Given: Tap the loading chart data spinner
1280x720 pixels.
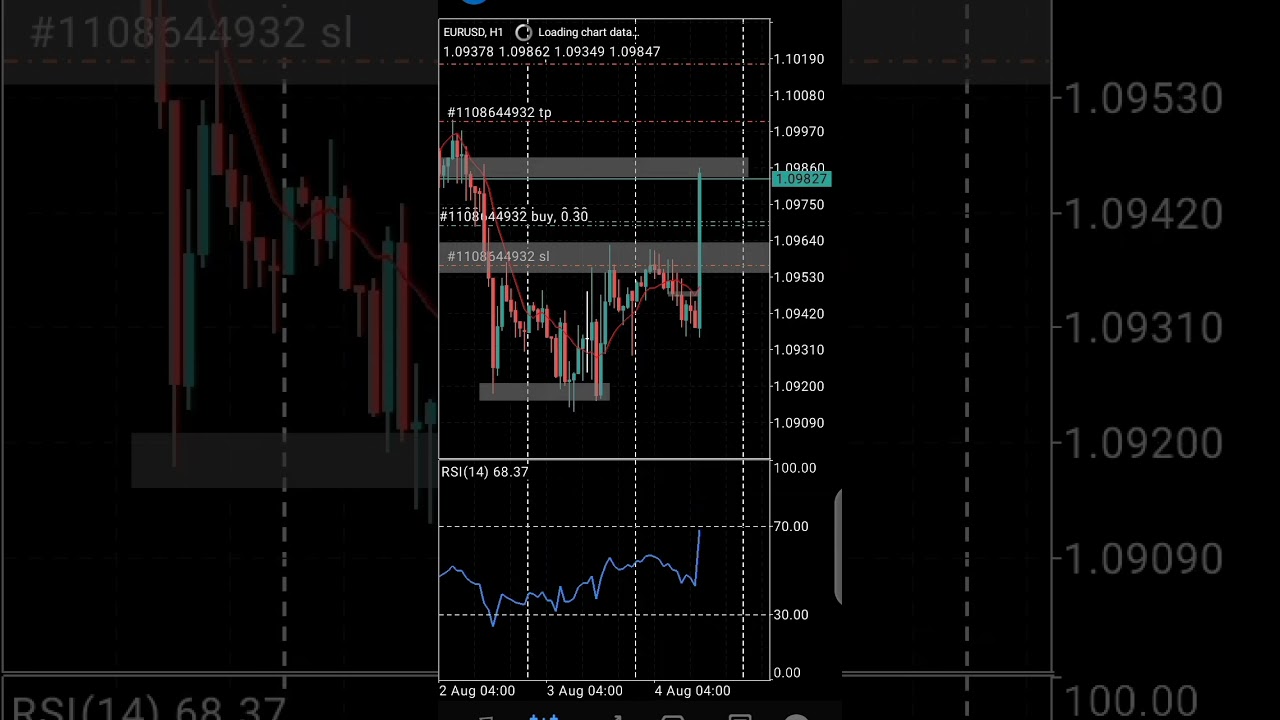Looking at the screenshot, I should click(523, 32).
